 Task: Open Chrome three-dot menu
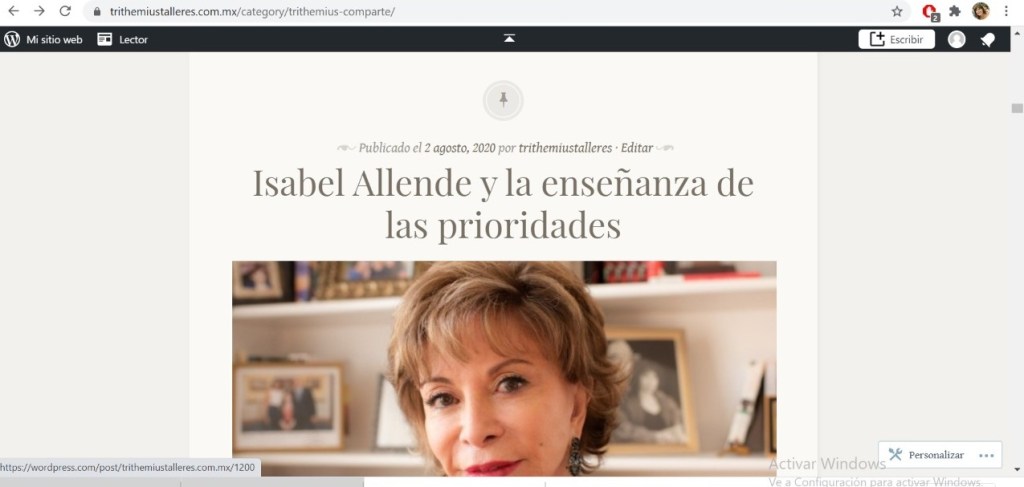[1006, 11]
